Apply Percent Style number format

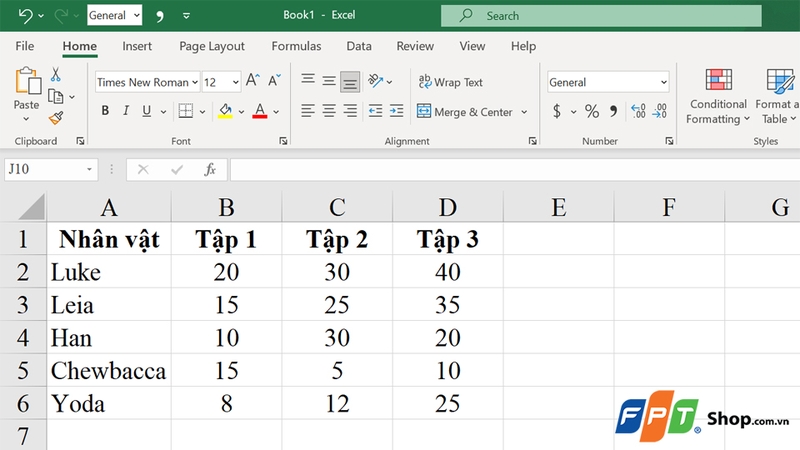pos(592,111)
